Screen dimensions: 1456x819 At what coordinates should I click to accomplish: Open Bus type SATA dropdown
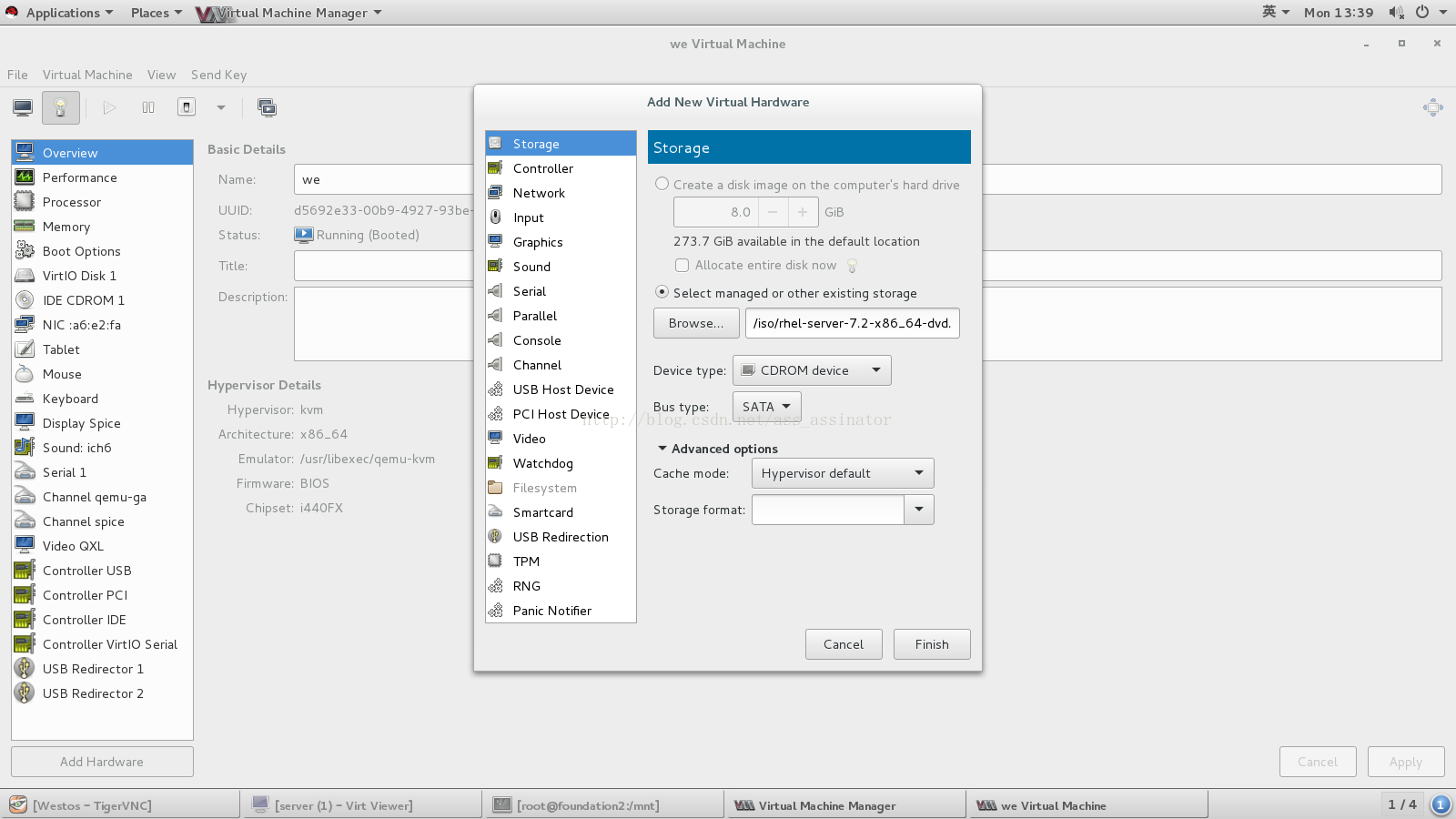coord(767,407)
